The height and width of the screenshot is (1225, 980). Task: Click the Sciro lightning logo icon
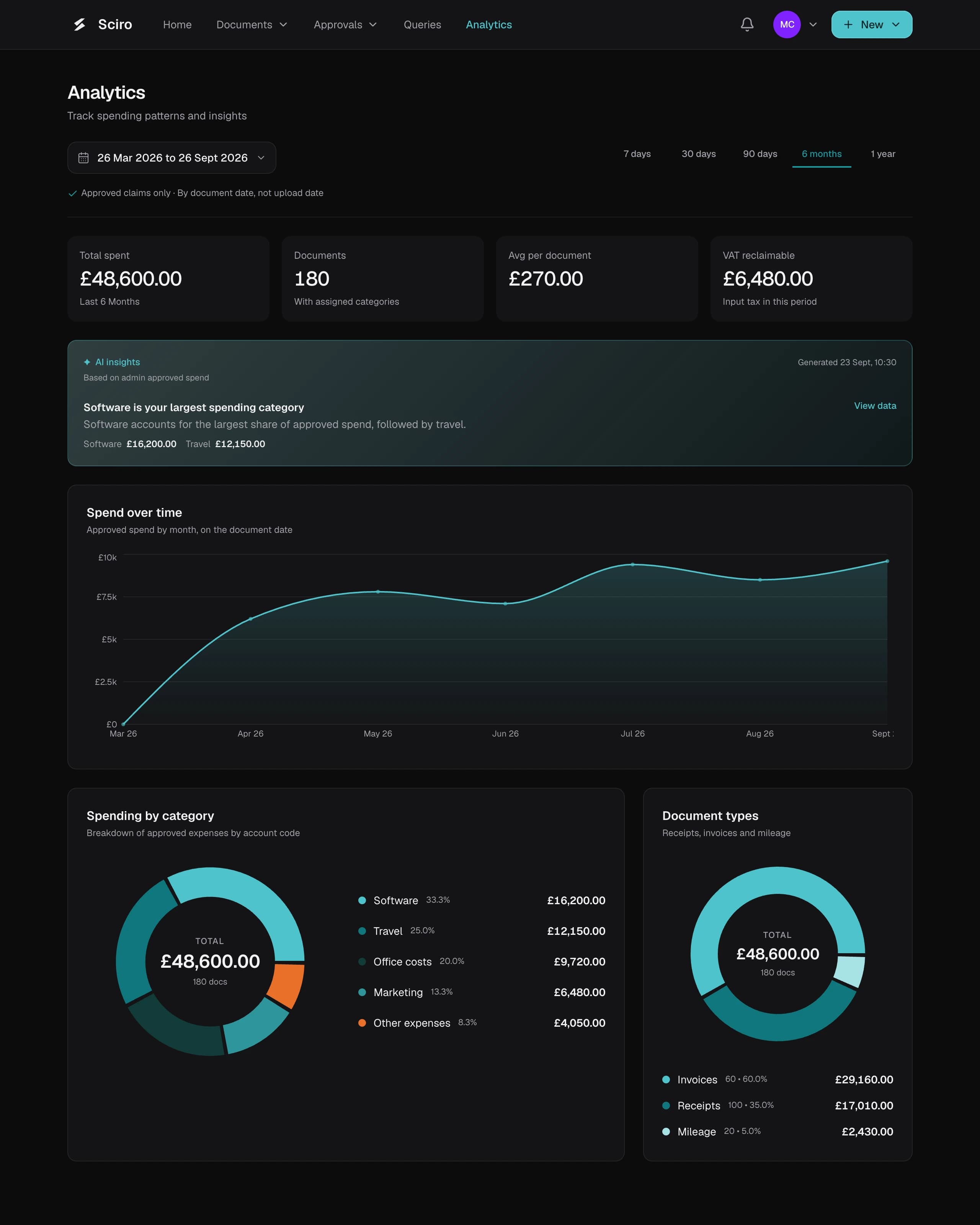point(80,24)
